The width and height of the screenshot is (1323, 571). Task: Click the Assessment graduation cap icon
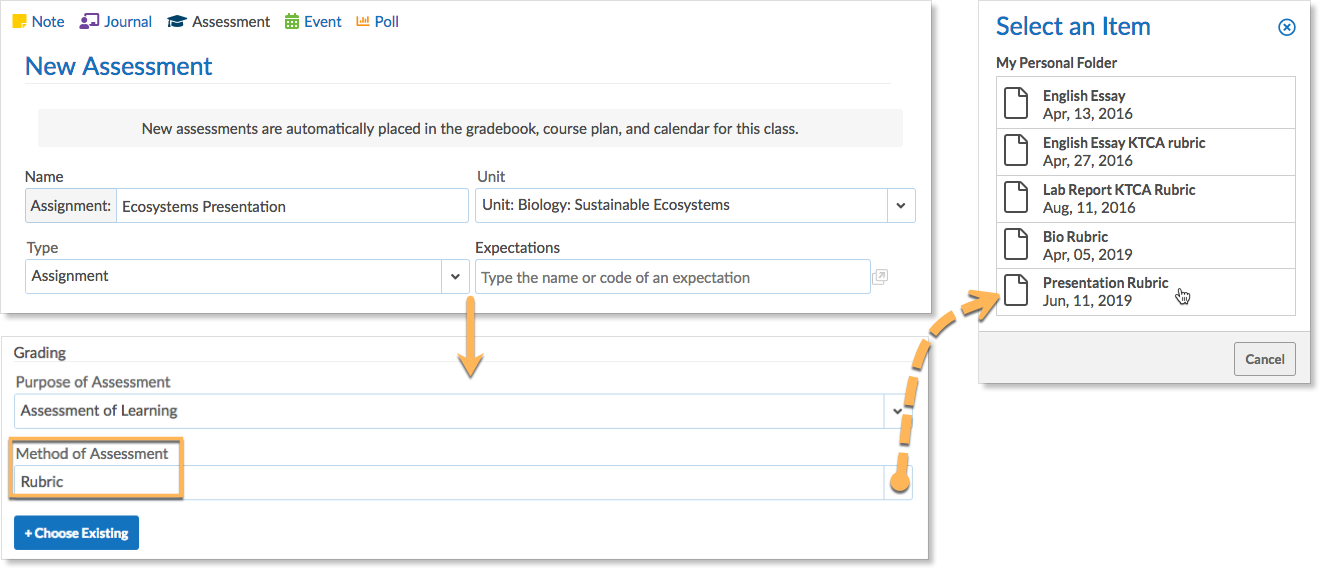tap(176, 21)
